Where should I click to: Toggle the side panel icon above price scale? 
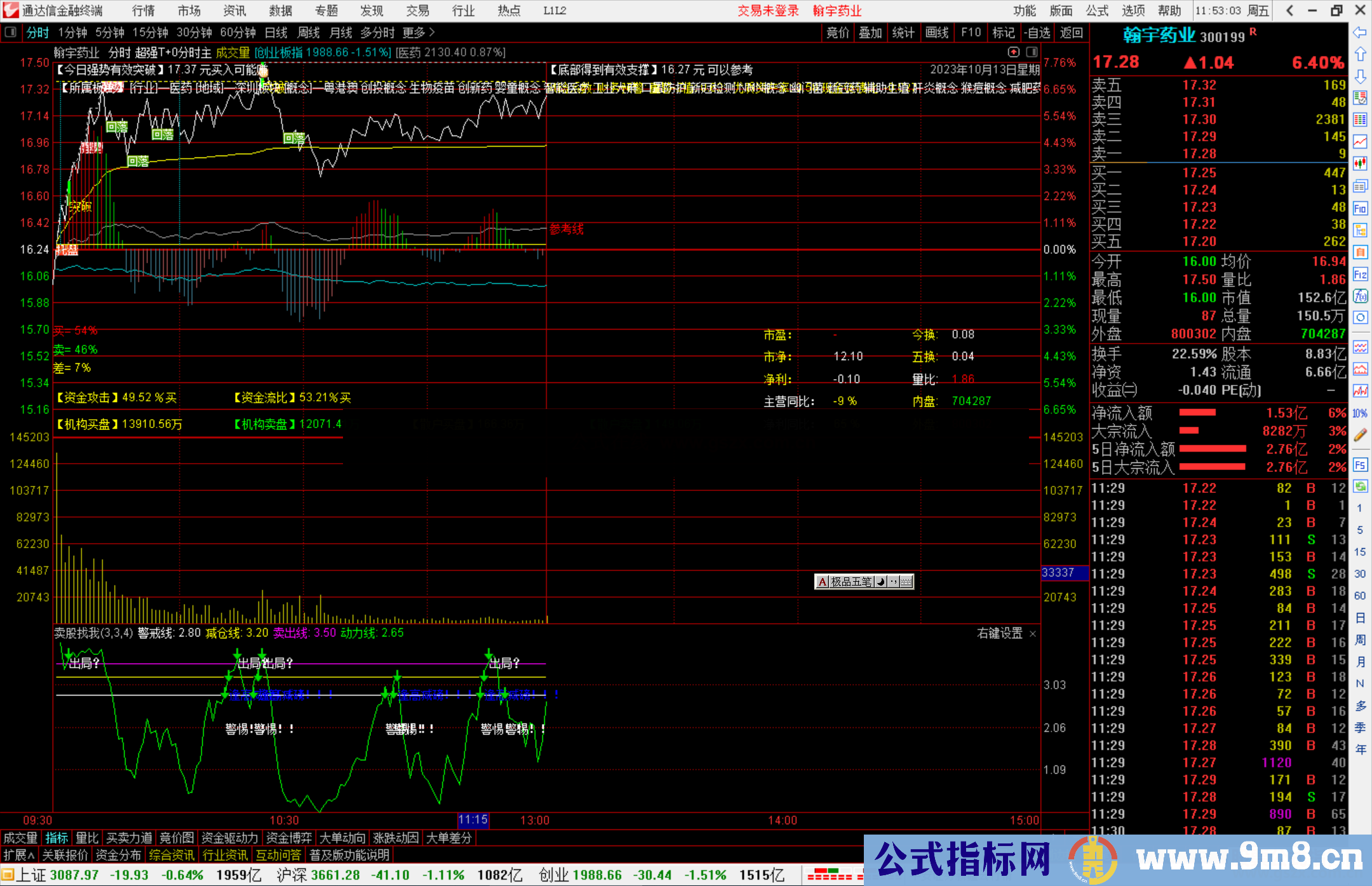pos(1032,52)
